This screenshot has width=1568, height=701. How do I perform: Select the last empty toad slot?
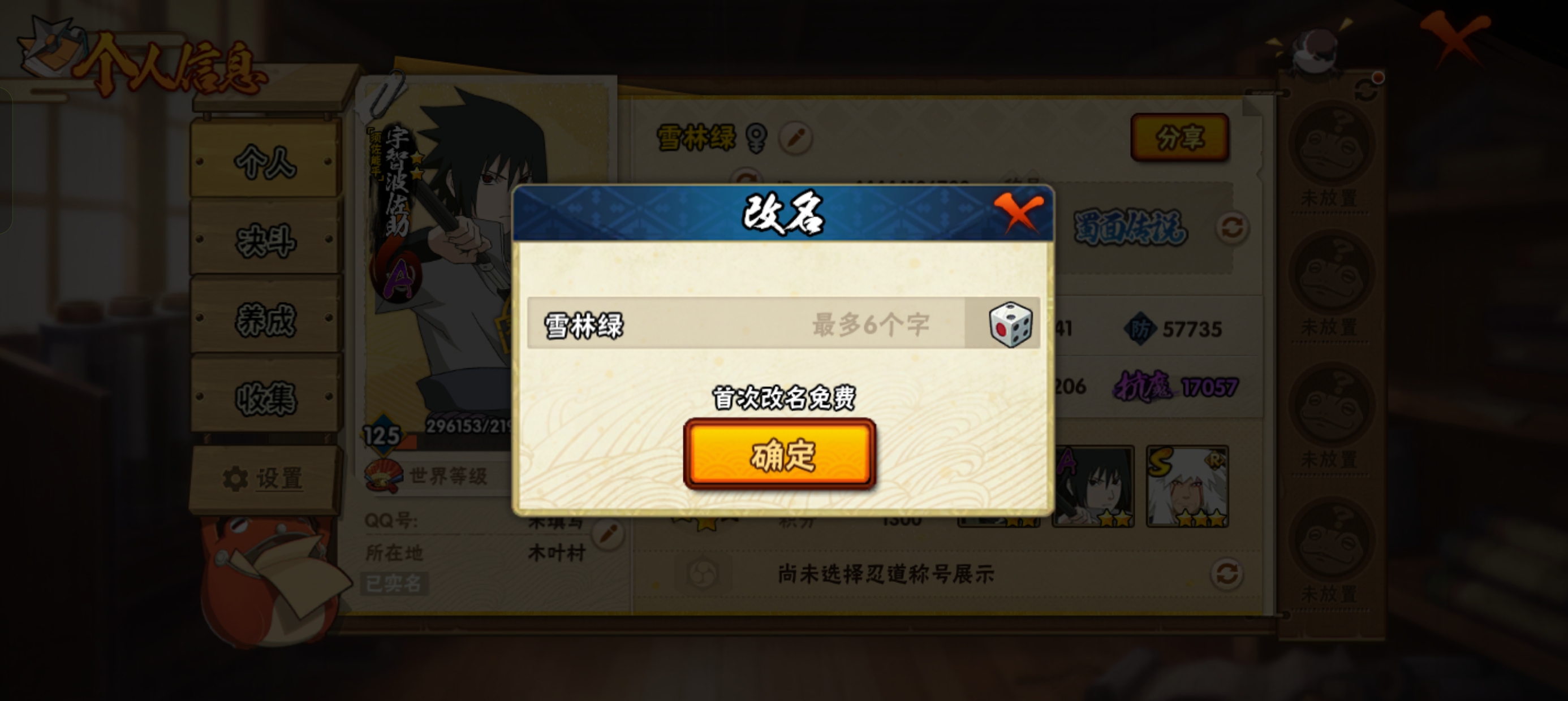coord(1330,551)
